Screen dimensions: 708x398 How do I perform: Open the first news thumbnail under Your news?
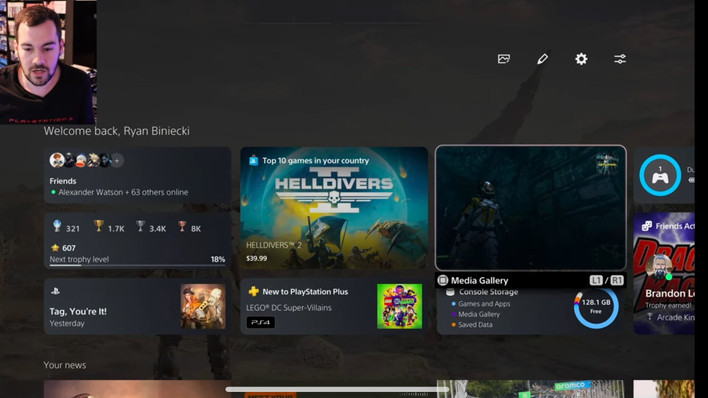coord(137,389)
